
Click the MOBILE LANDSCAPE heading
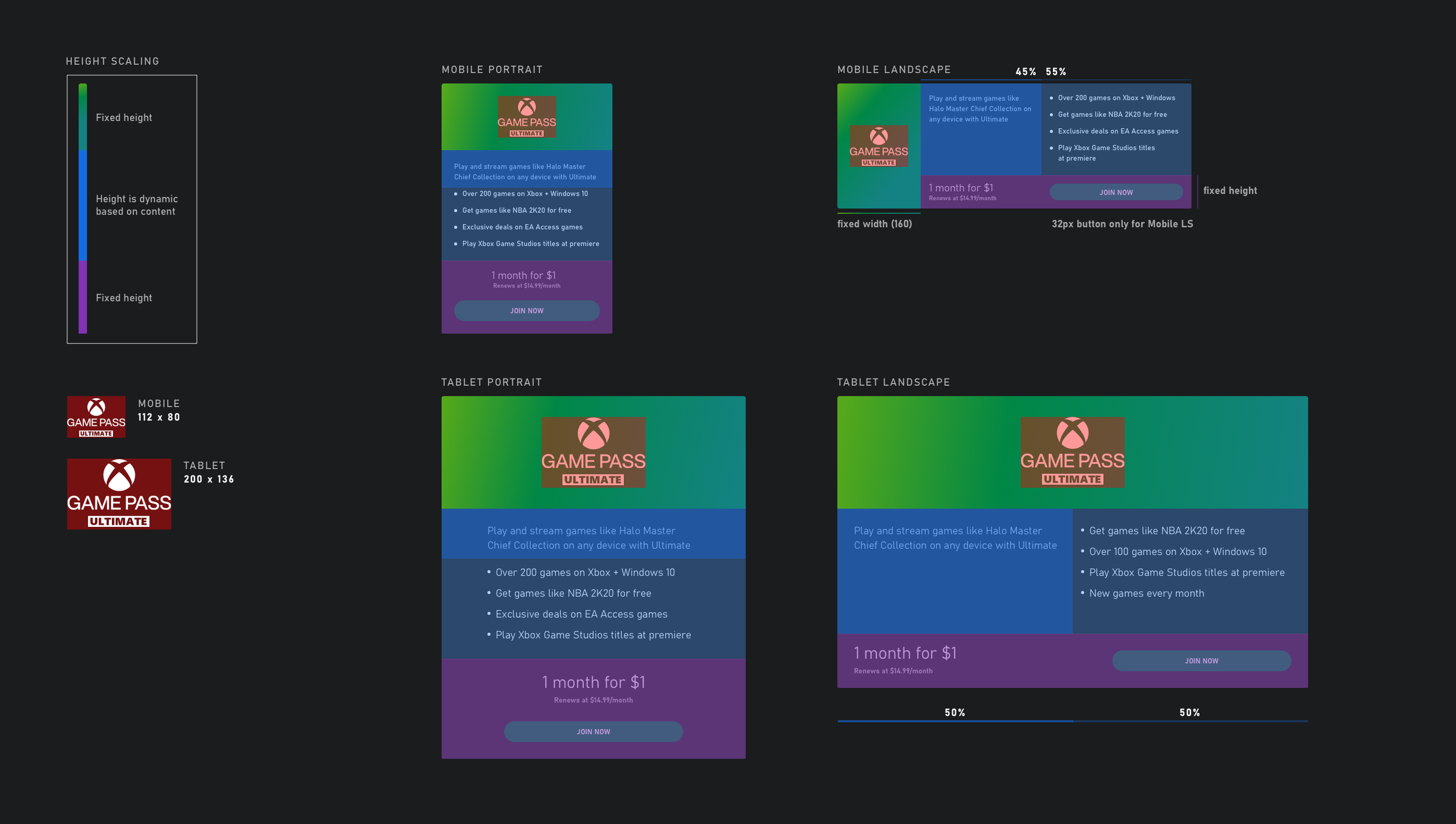tap(894, 69)
